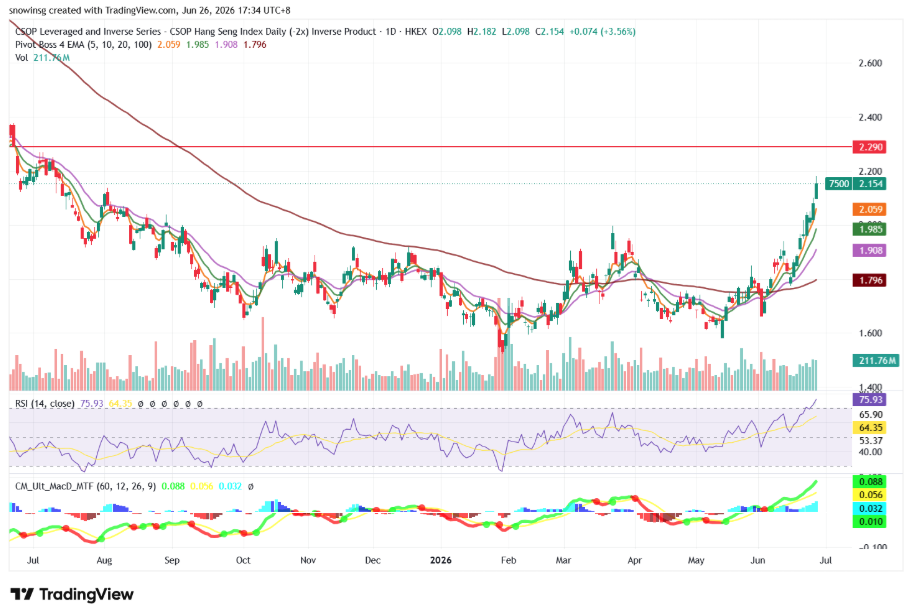Click the 1D interval label in title
911x614 pixels.
pyautogui.click(x=390, y=31)
